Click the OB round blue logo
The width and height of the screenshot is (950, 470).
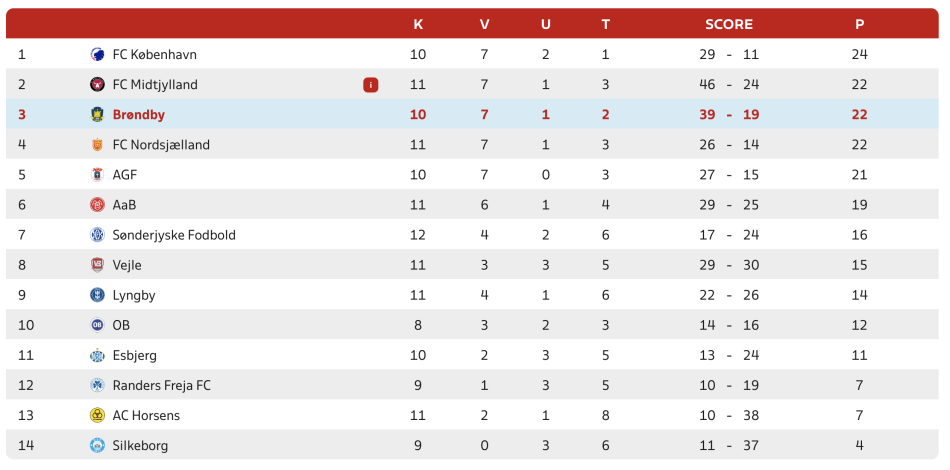point(98,325)
